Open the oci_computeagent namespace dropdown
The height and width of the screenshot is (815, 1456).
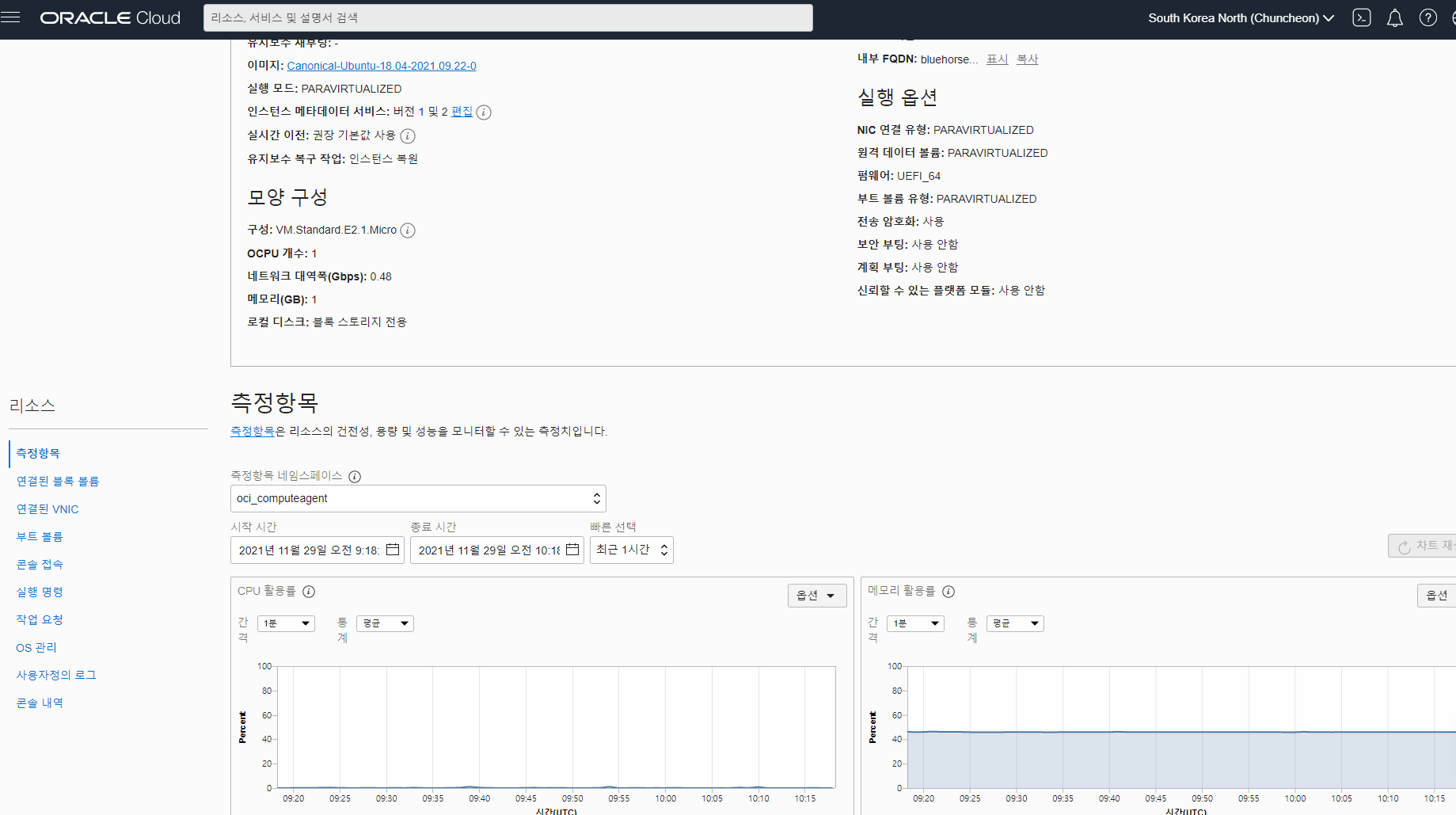pos(418,498)
